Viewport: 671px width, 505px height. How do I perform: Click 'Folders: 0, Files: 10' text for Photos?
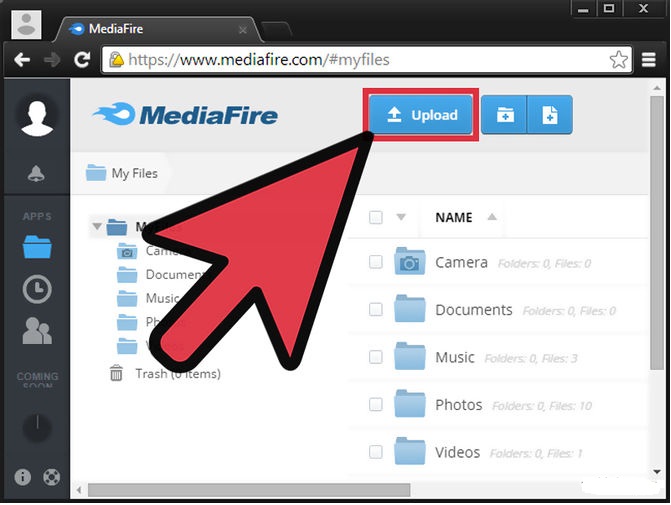pos(542,406)
